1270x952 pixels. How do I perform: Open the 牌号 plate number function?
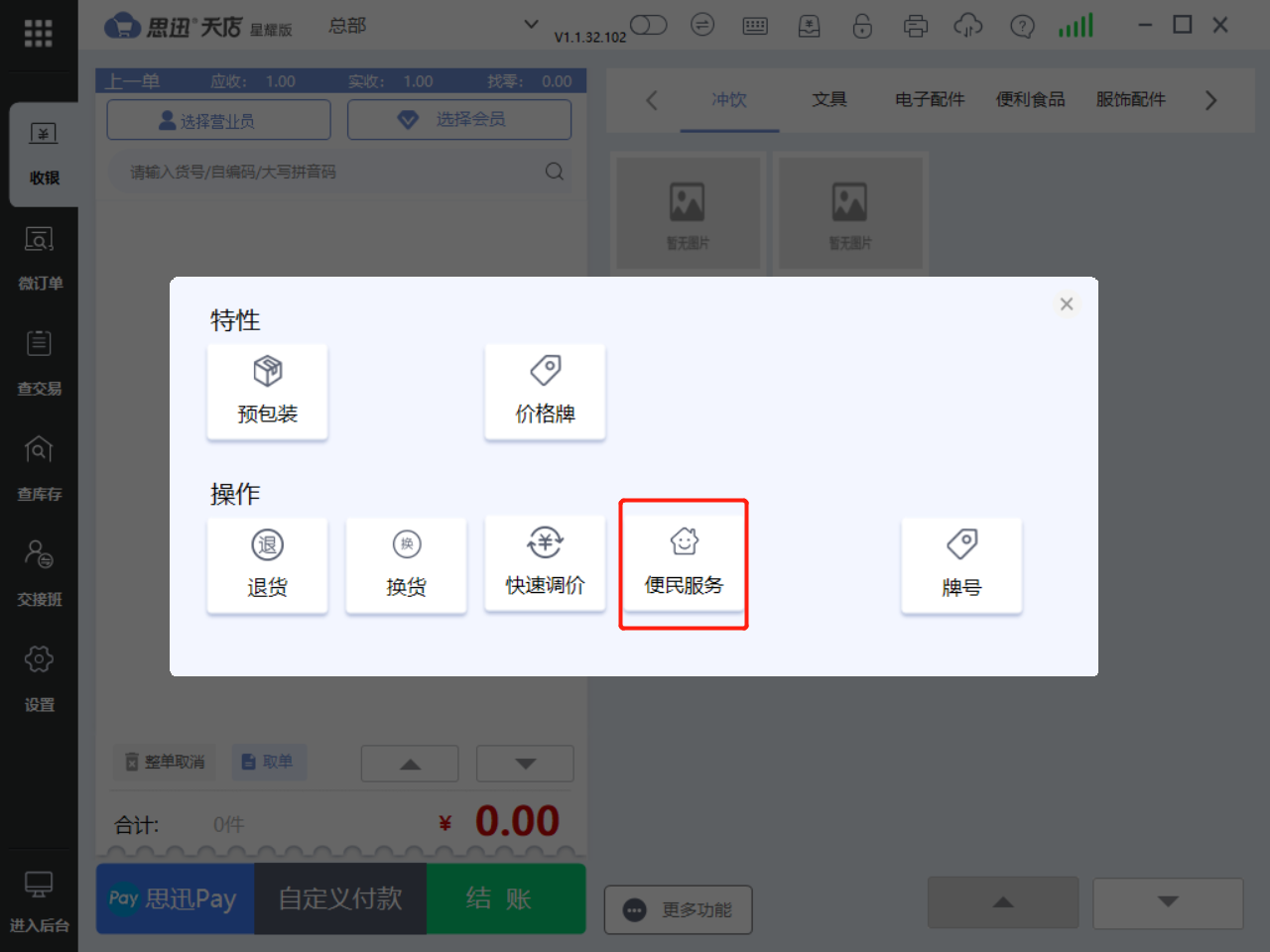[960, 564]
